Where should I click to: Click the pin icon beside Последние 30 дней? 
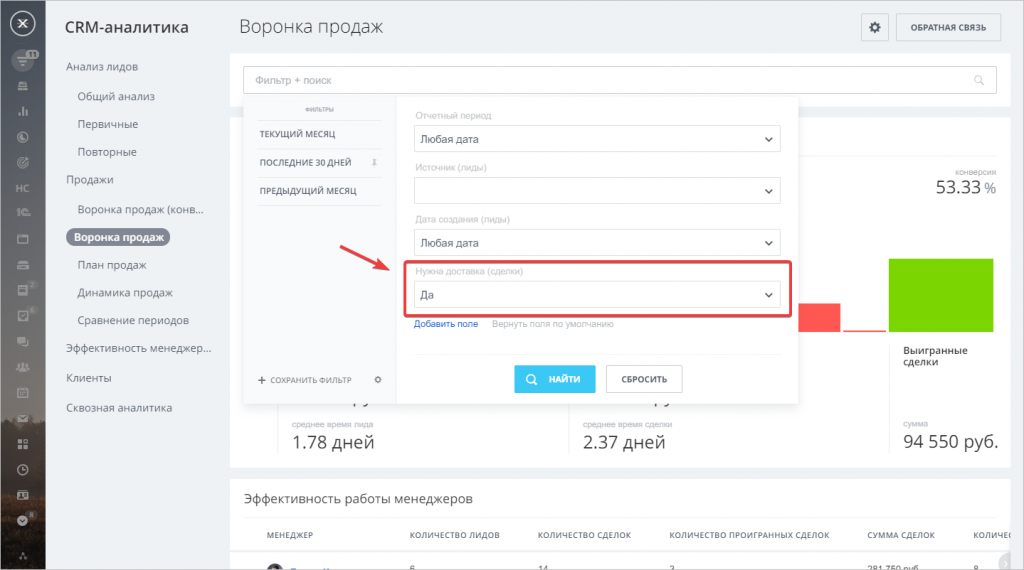click(374, 163)
